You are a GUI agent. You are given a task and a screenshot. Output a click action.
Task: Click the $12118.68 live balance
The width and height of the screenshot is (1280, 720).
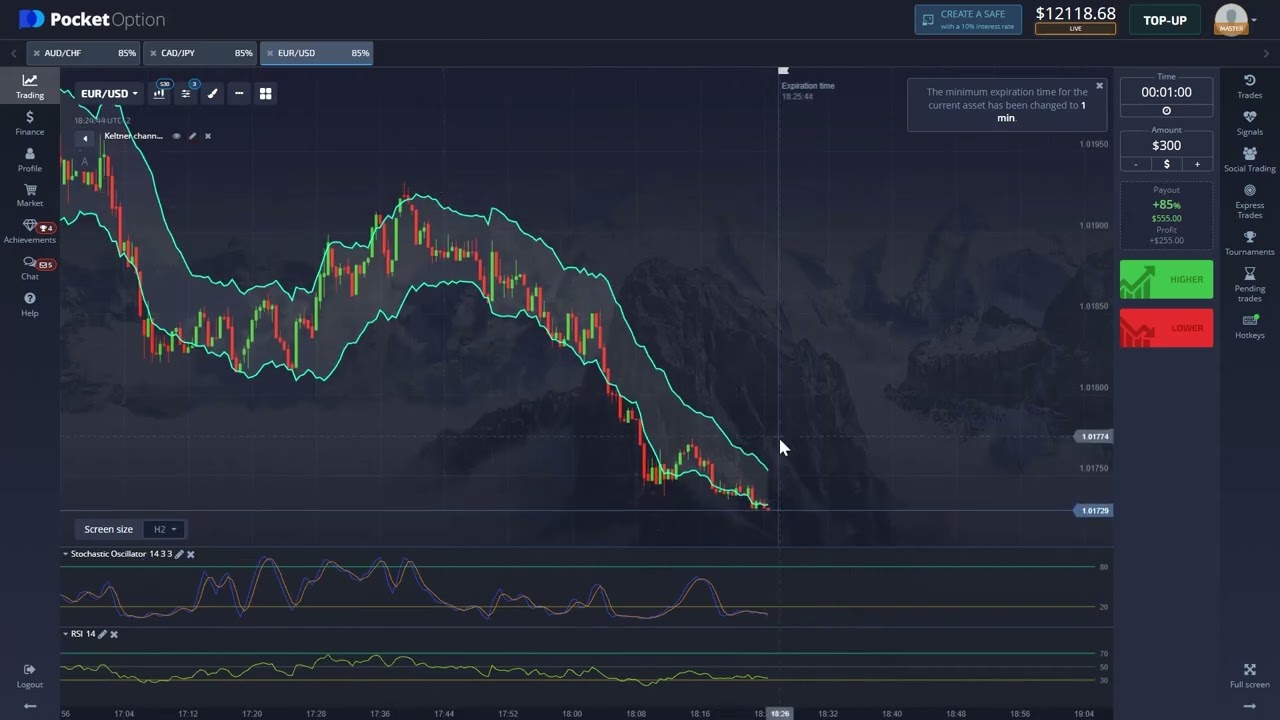(x=1075, y=14)
